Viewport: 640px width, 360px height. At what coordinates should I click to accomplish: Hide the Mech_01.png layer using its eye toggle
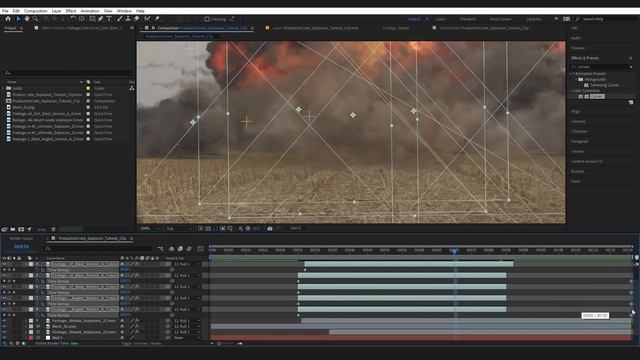(x=4, y=326)
